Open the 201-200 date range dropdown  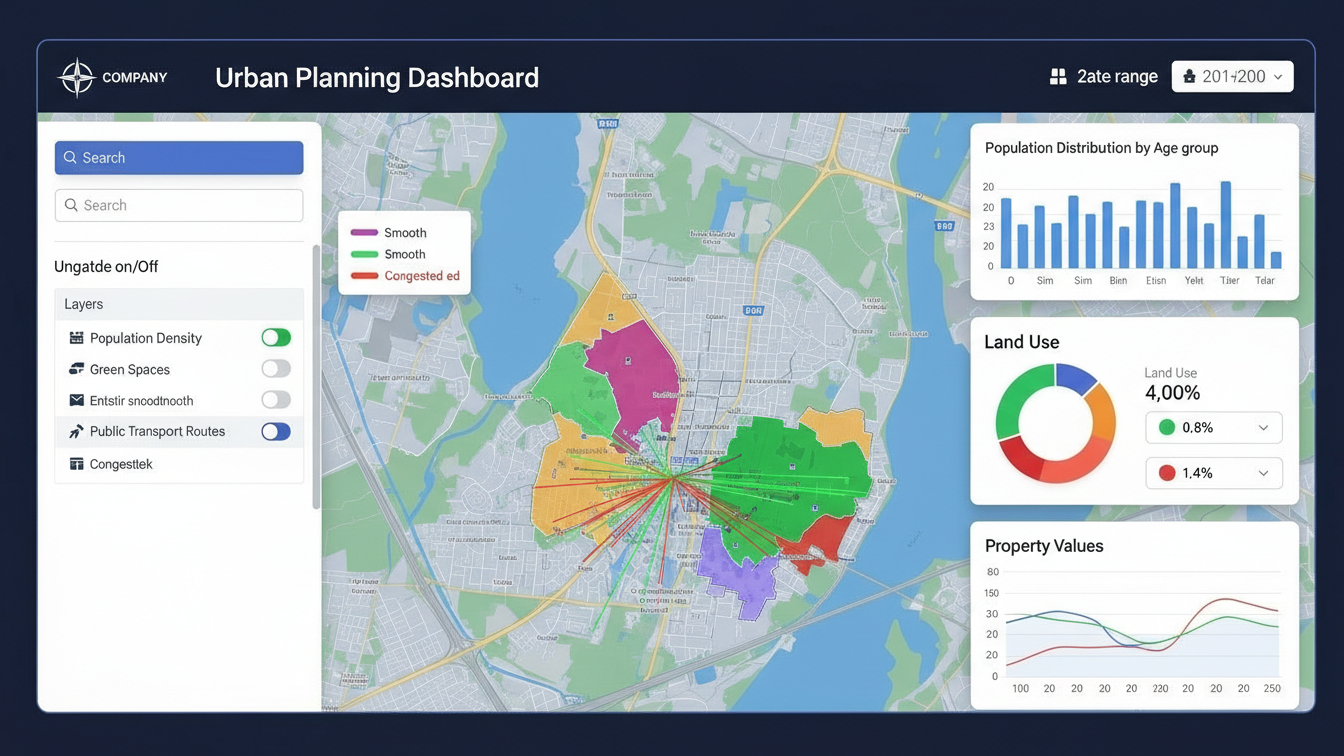coord(1233,75)
